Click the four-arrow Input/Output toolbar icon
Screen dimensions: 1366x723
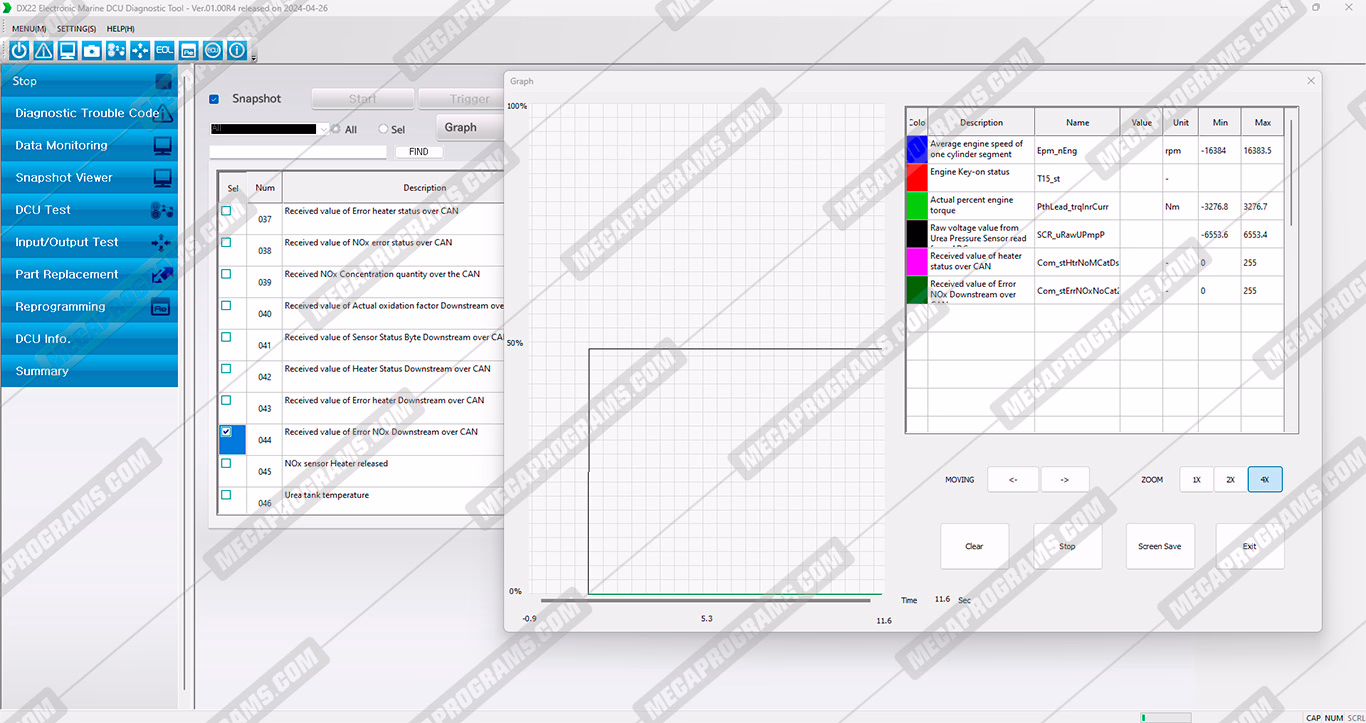140,50
